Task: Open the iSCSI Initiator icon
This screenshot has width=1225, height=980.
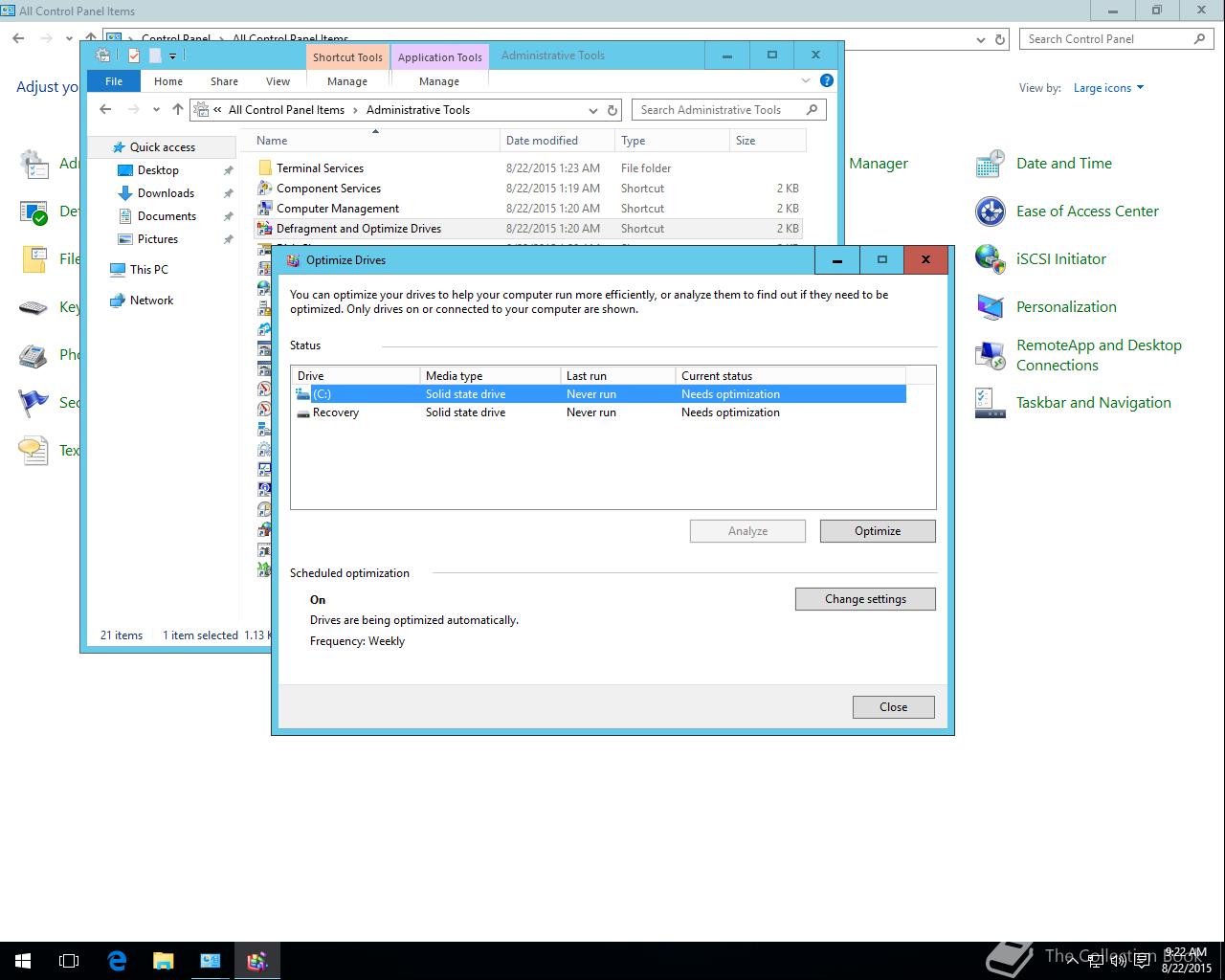Action: point(990,259)
